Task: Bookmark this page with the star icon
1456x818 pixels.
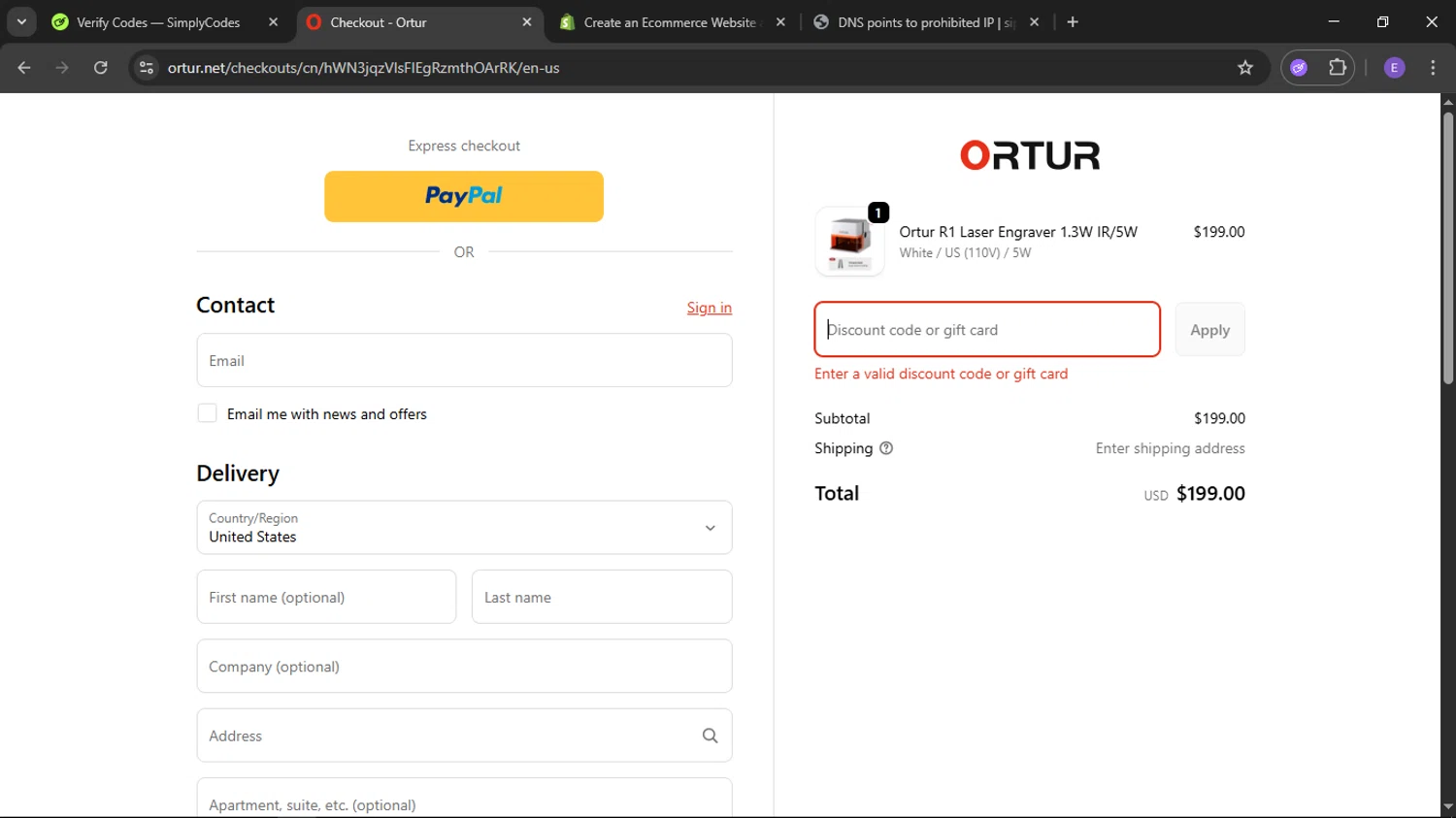Action: 1245,68
